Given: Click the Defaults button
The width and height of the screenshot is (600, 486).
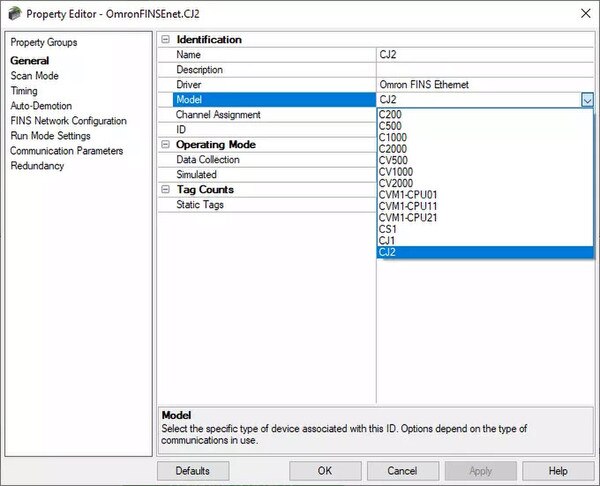Looking at the screenshot, I should click(193, 471).
